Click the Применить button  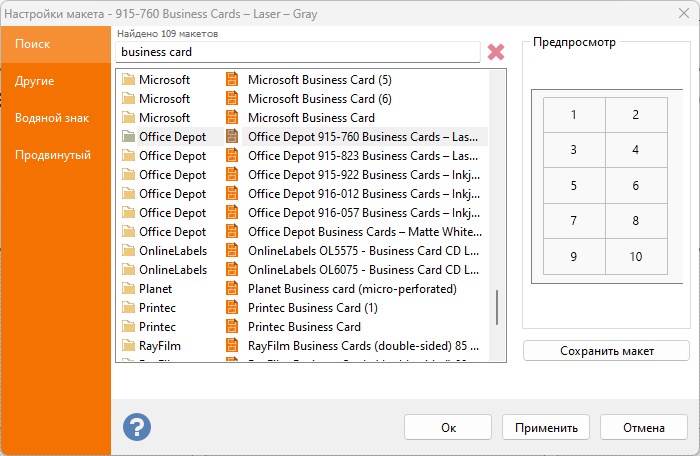(546, 427)
